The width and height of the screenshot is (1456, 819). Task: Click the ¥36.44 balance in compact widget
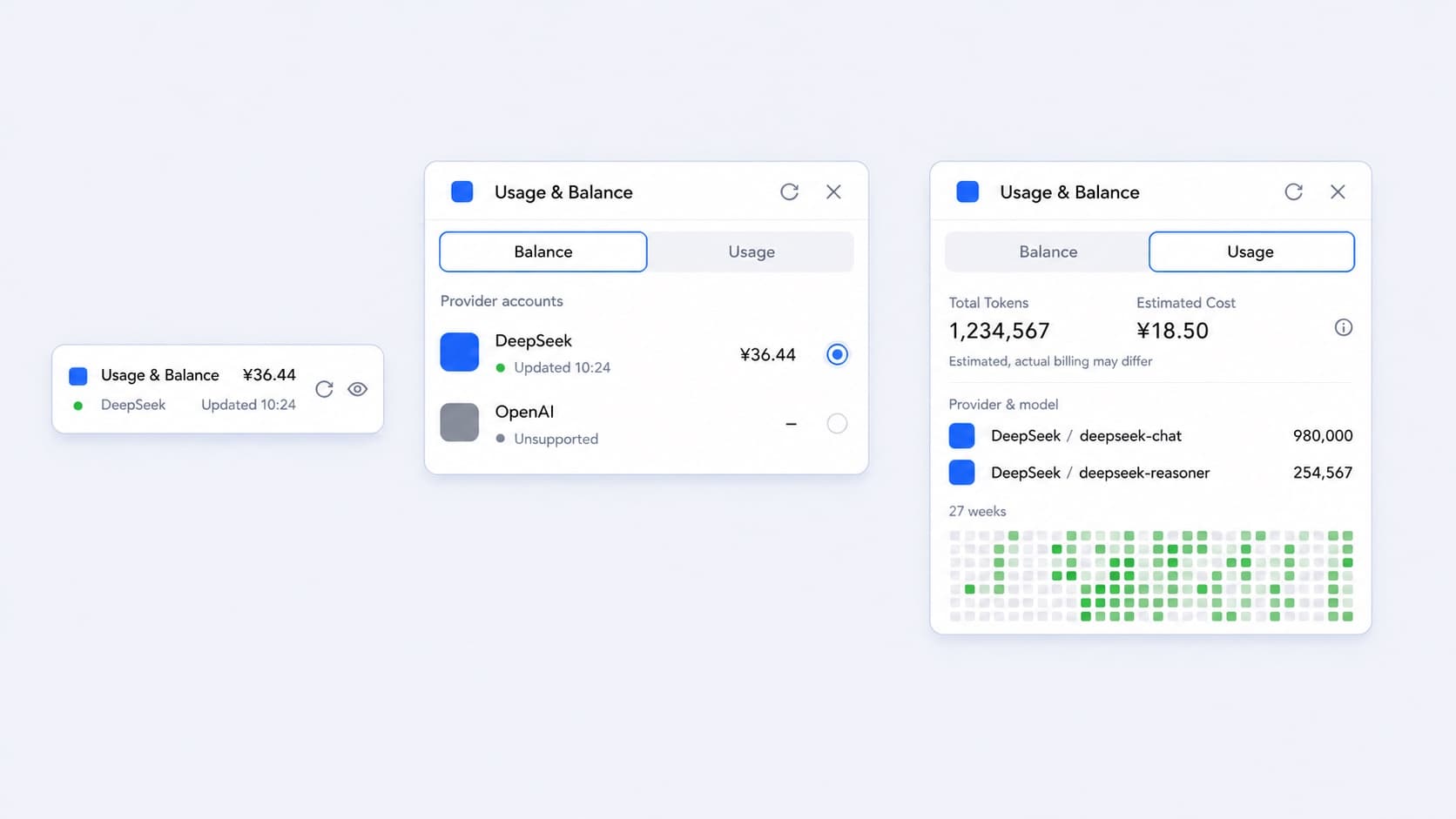coord(269,375)
